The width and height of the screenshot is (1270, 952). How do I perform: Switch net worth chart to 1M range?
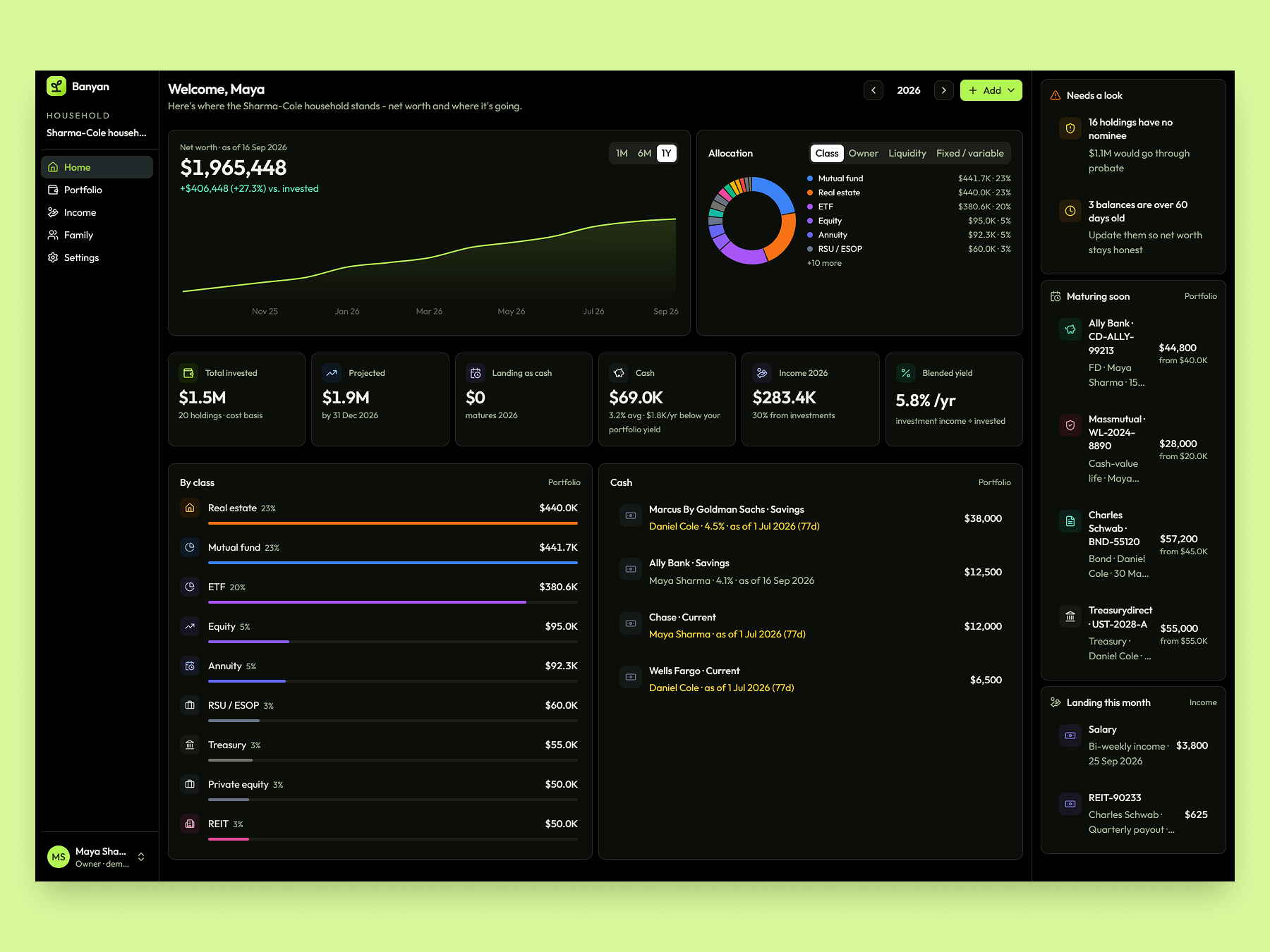point(622,153)
